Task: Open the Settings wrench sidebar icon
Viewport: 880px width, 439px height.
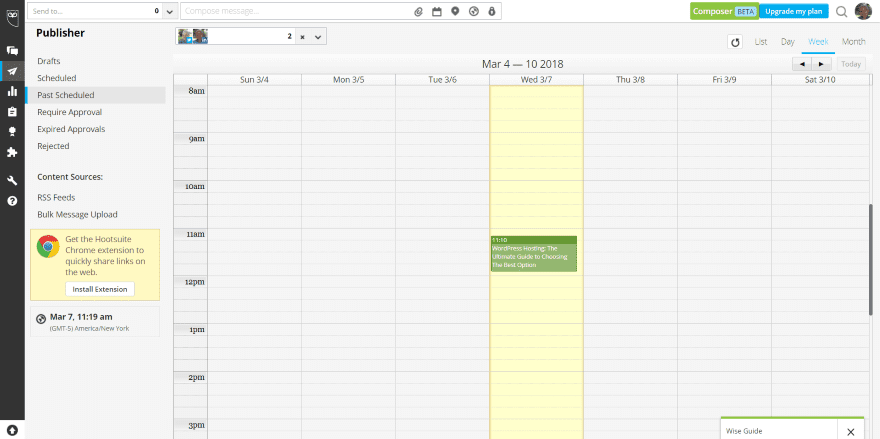Action: [x=12, y=180]
